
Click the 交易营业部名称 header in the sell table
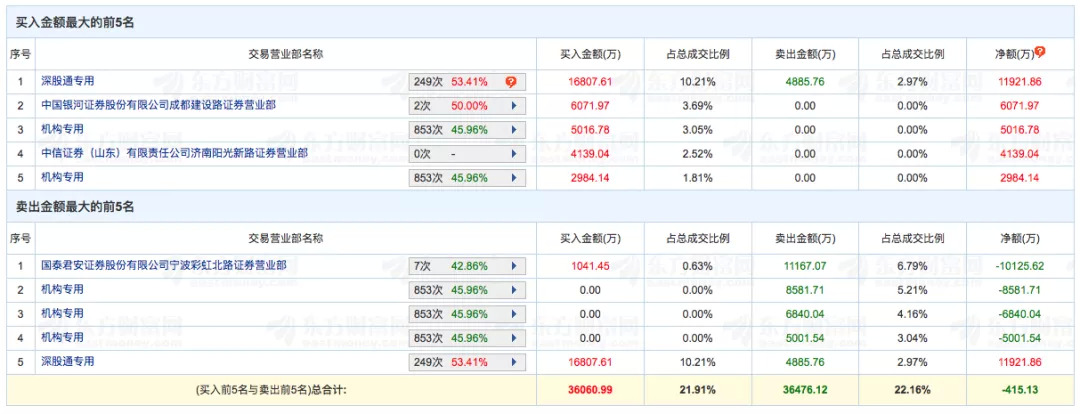coord(285,238)
